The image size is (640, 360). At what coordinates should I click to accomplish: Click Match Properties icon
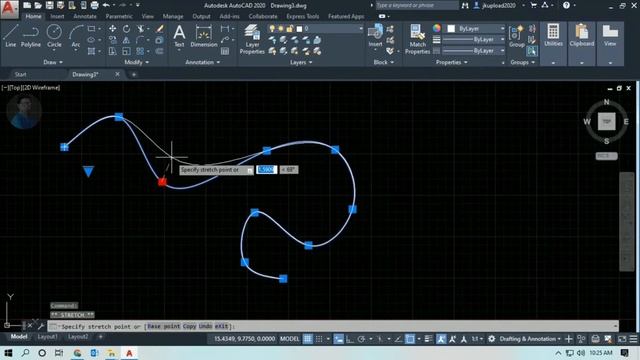coord(417,39)
